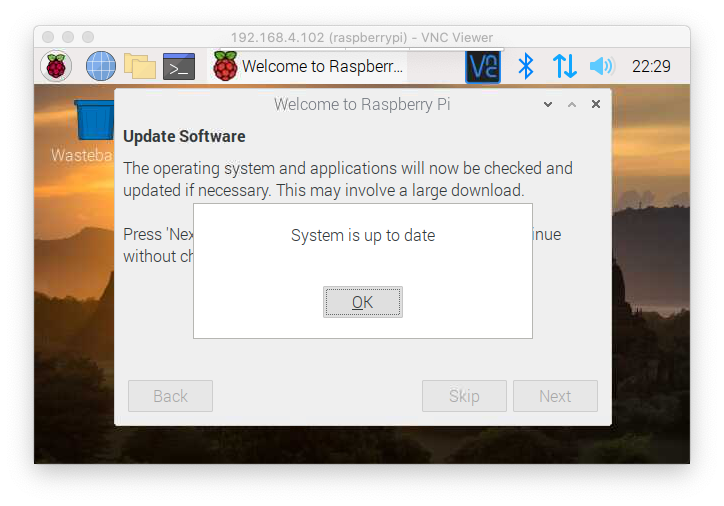
Task: Select the Welcome to Raspberry Pi taskbar entry
Action: tap(308, 66)
